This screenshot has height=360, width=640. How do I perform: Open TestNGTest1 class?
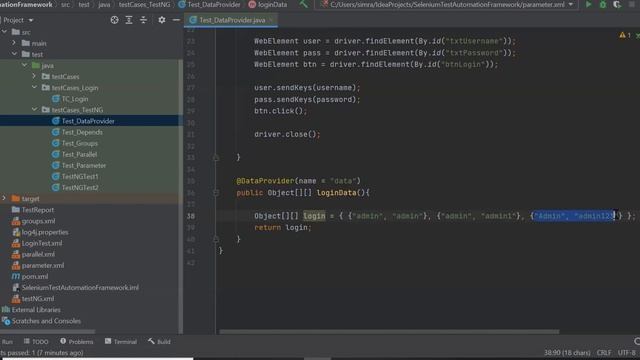(80, 176)
